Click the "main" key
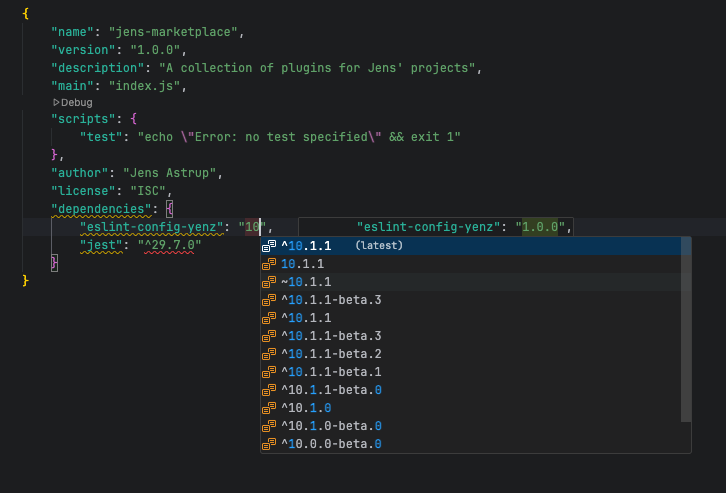The width and height of the screenshot is (726, 493). click(72, 86)
